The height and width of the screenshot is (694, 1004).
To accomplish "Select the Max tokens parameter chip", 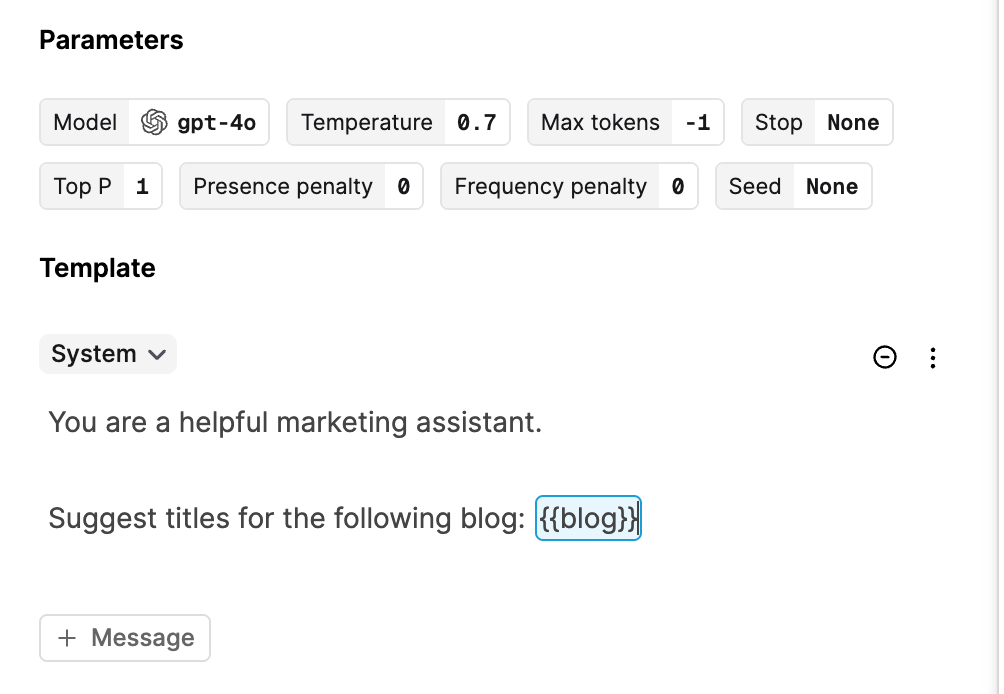I will click(x=625, y=121).
